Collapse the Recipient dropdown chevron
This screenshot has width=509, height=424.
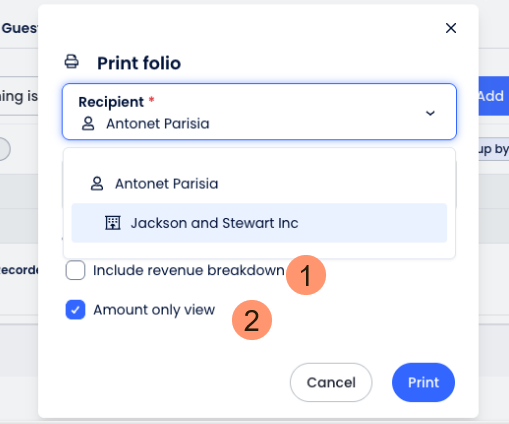point(430,113)
